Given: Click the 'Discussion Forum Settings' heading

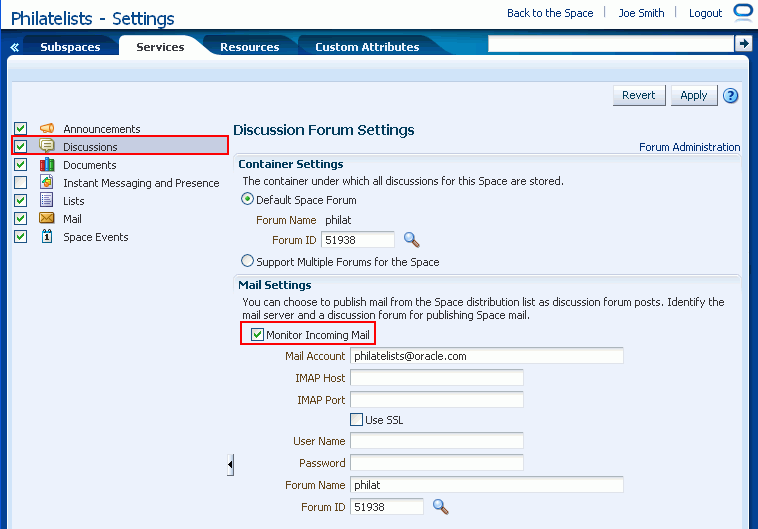Looking at the screenshot, I should [323, 130].
